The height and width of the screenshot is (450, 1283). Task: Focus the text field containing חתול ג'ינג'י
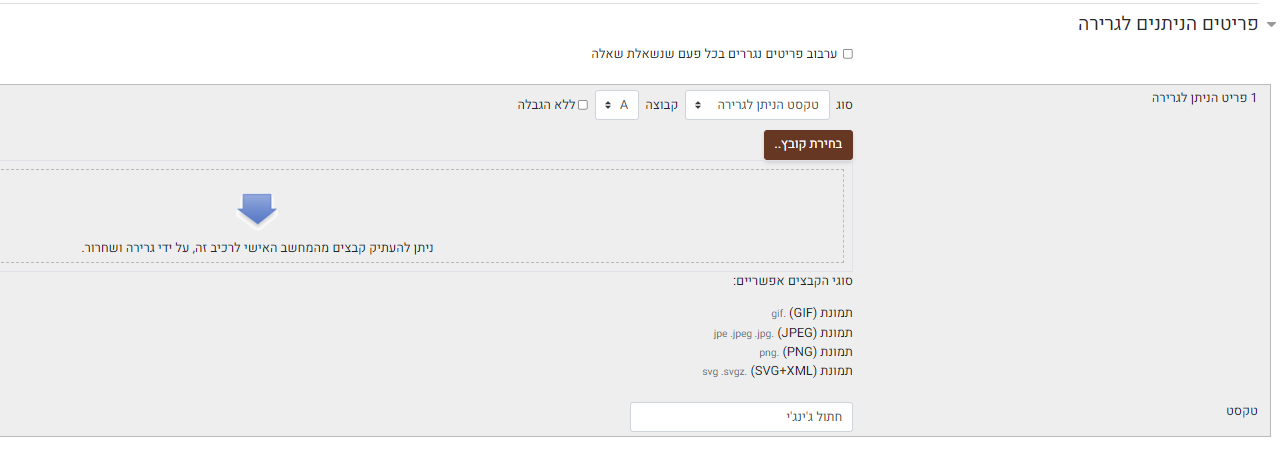(x=741, y=417)
